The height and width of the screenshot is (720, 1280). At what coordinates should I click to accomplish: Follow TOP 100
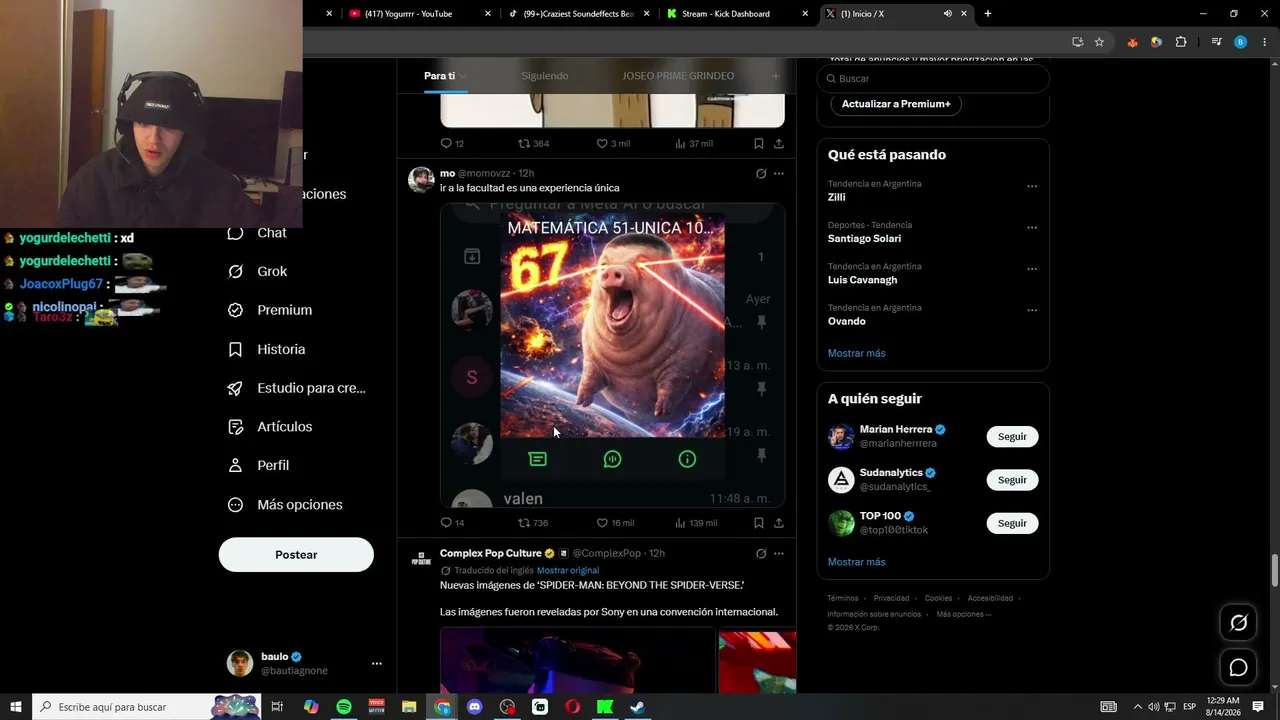click(x=1012, y=523)
